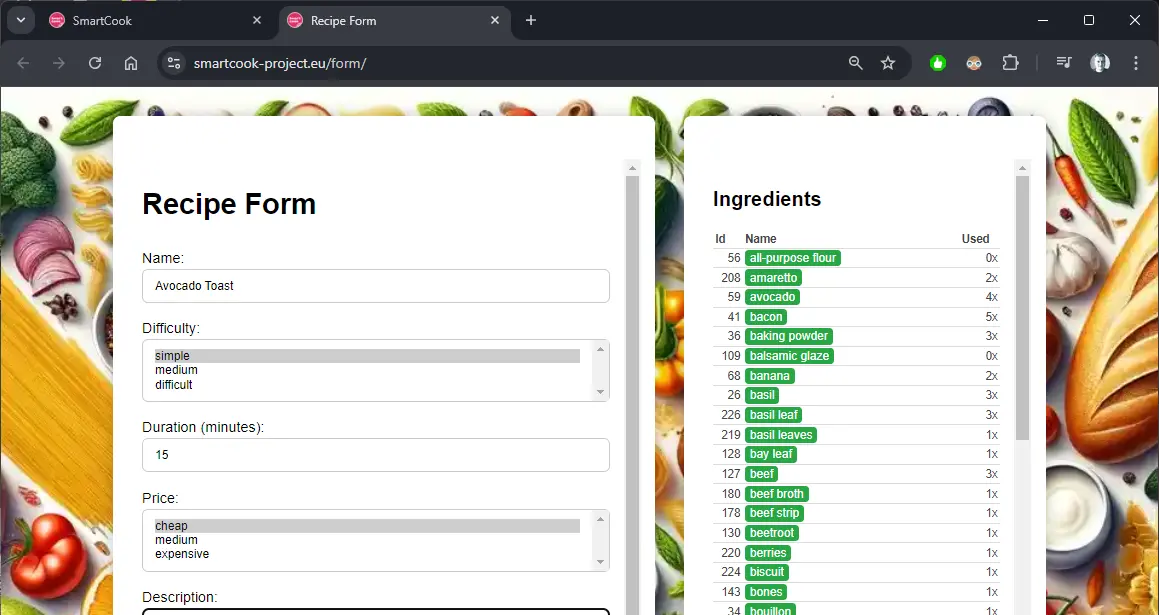Add the balsamic glaze ingredient
Viewport: 1159px width, 615px height.
(x=789, y=356)
